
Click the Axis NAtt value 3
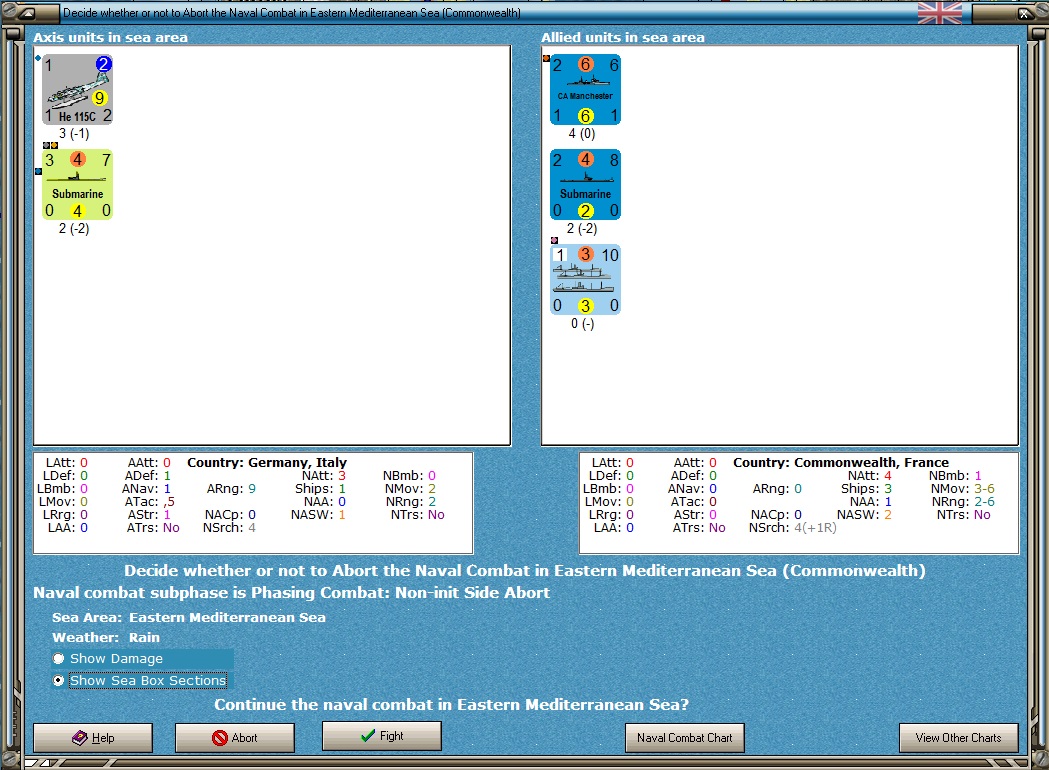342,476
